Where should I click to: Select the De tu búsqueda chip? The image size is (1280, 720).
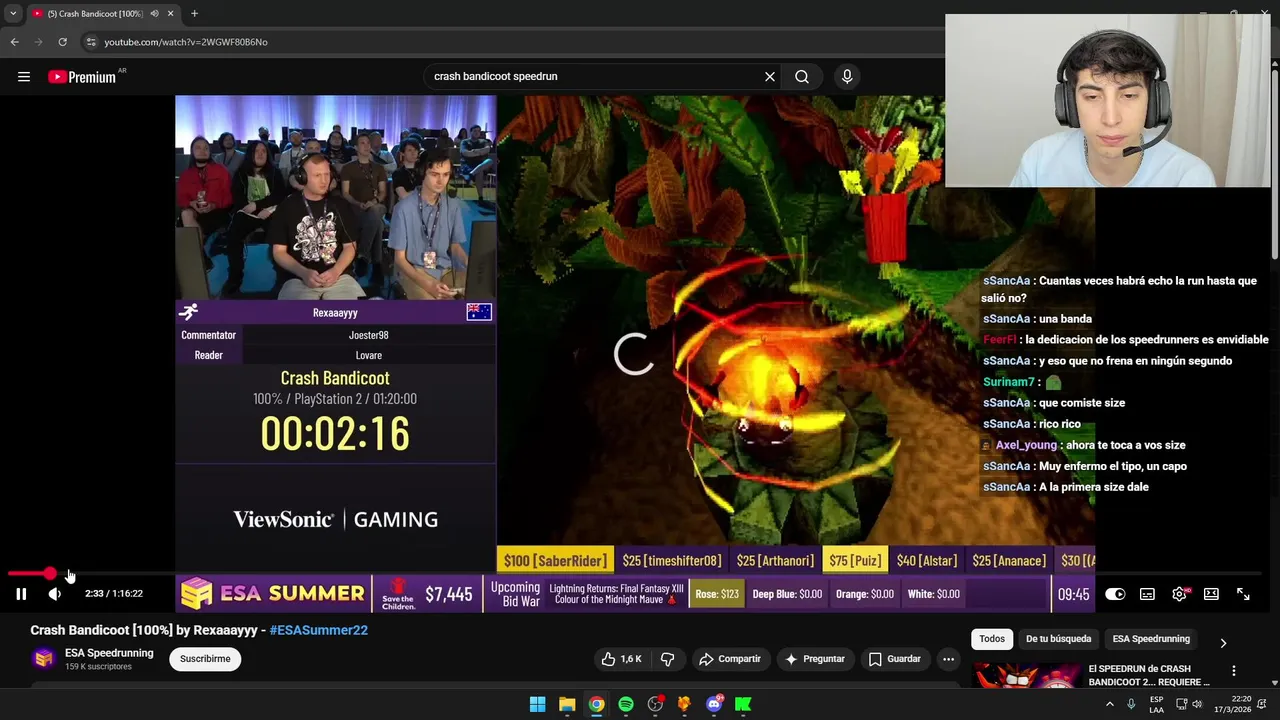point(1058,639)
